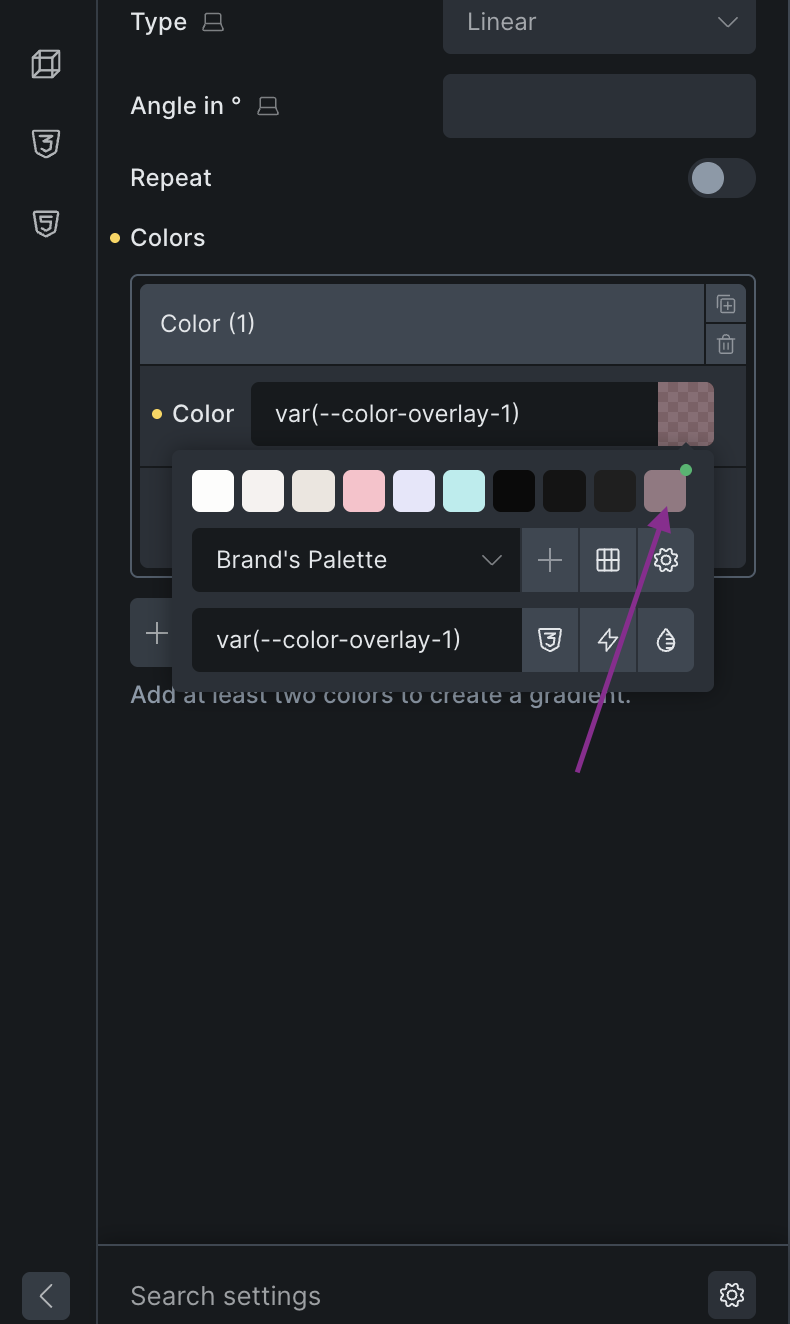Add a new color to Brand's Palette

click(x=550, y=560)
